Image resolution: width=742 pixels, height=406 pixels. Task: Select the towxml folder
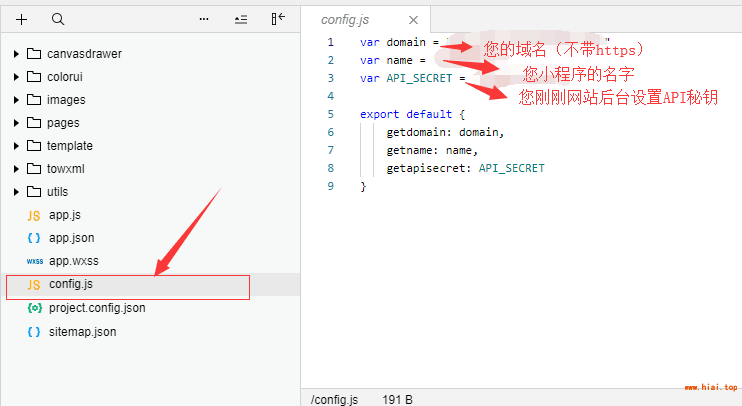point(66,169)
